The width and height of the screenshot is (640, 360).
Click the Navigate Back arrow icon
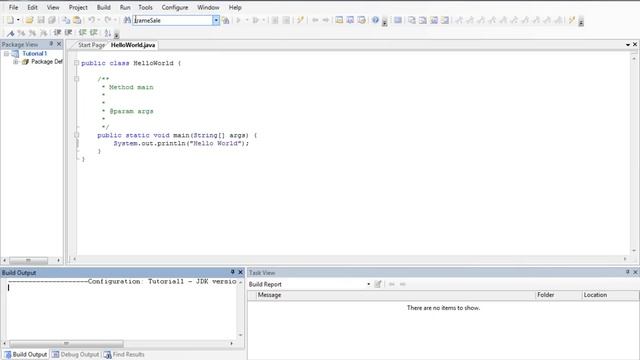(315, 20)
